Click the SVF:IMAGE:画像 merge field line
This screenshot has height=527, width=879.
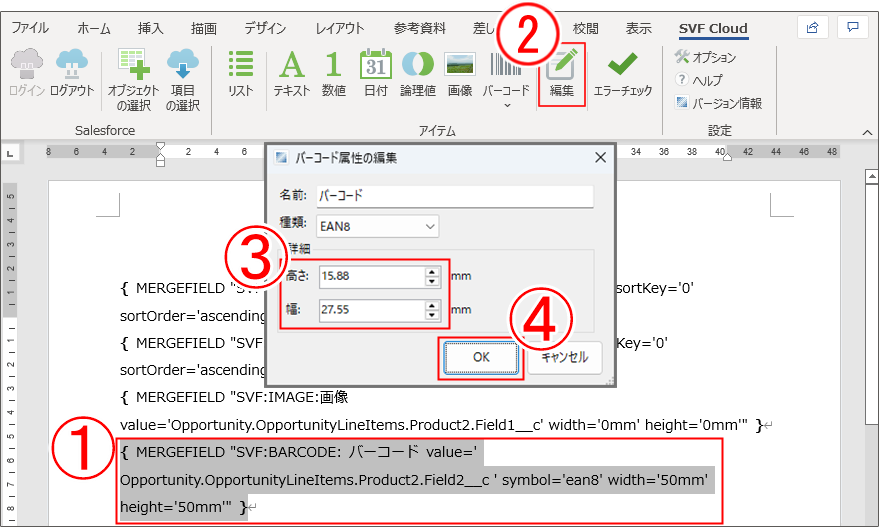(234, 397)
